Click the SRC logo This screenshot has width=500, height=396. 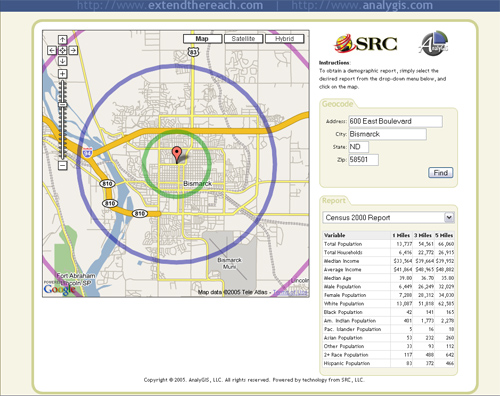(x=366, y=43)
